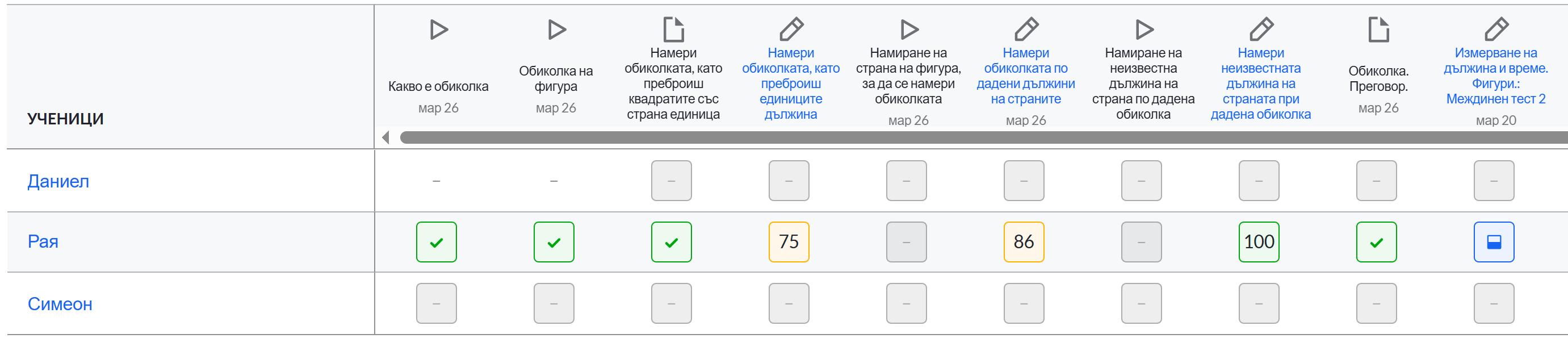Click the left scroll arrow of column list
1568x338 pixels.
tap(386, 137)
